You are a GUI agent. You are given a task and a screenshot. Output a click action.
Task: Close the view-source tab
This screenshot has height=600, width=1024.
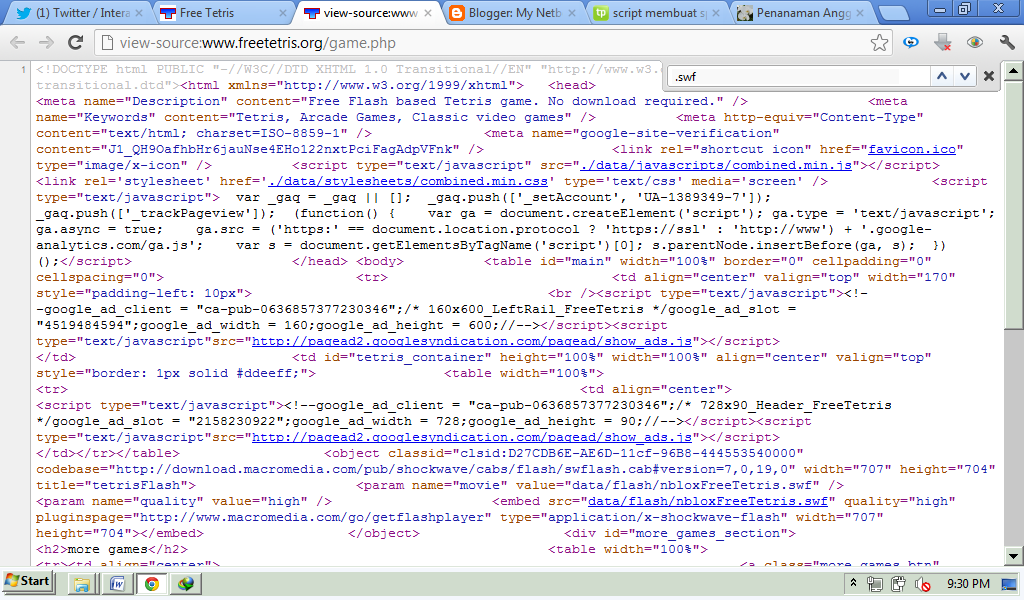[x=428, y=13]
